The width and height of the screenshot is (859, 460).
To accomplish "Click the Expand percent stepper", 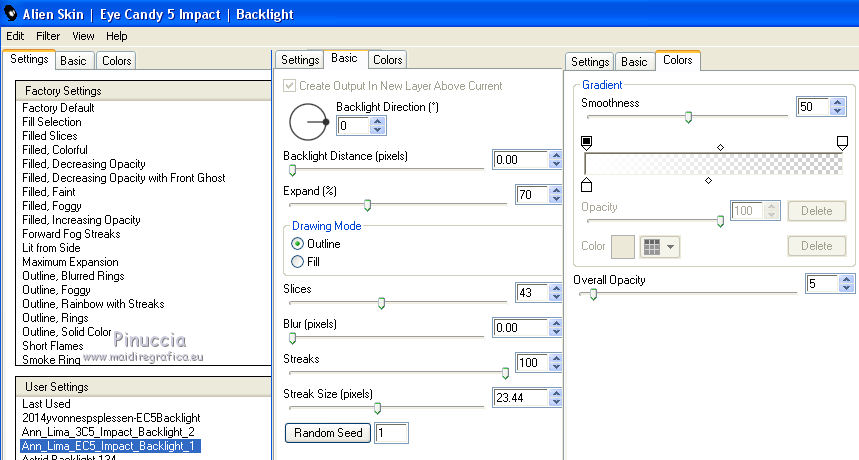I will click(x=556, y=194).
